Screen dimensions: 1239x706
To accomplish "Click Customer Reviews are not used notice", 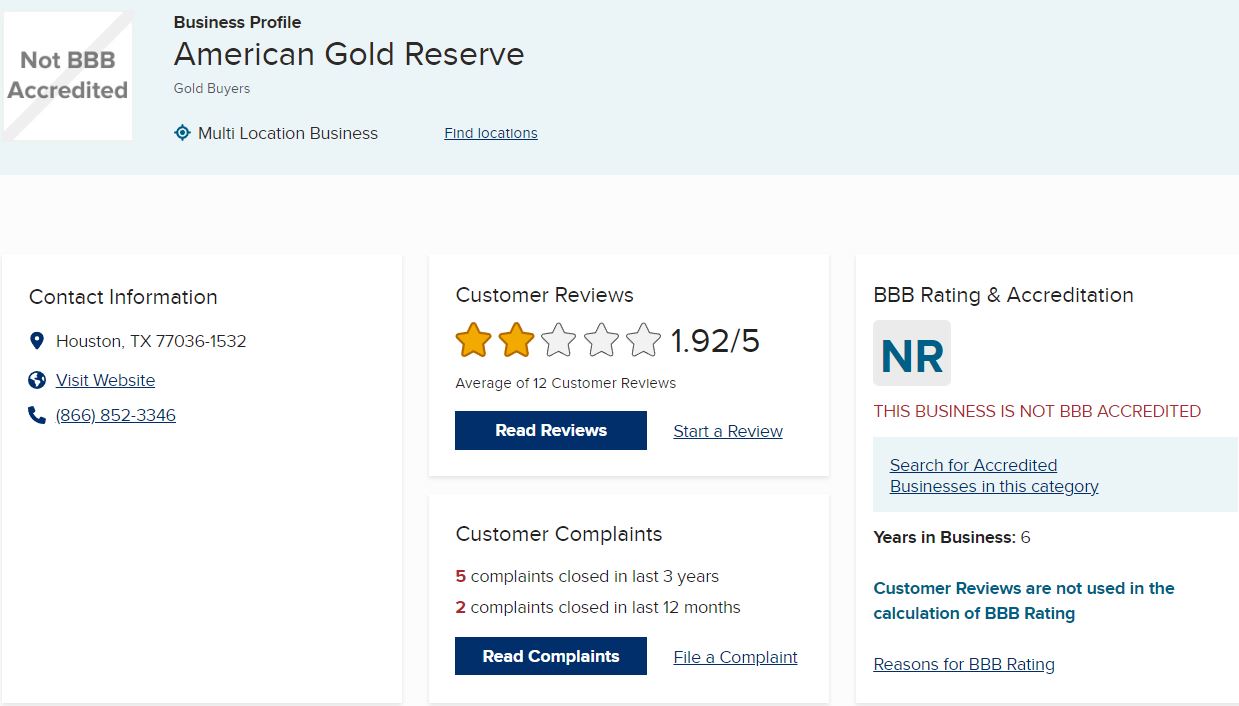I will [1024, 601].
